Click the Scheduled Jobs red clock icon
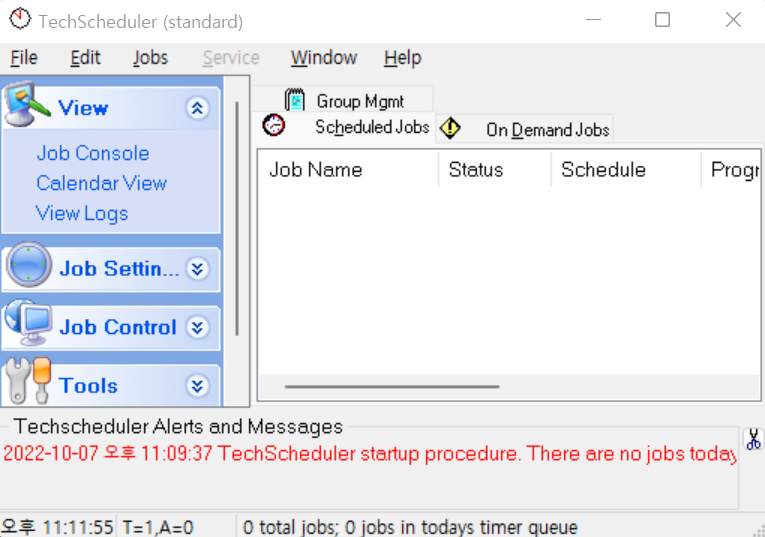Screen dimensions: 765x537 pyautogui.click(x=274, y=125)
